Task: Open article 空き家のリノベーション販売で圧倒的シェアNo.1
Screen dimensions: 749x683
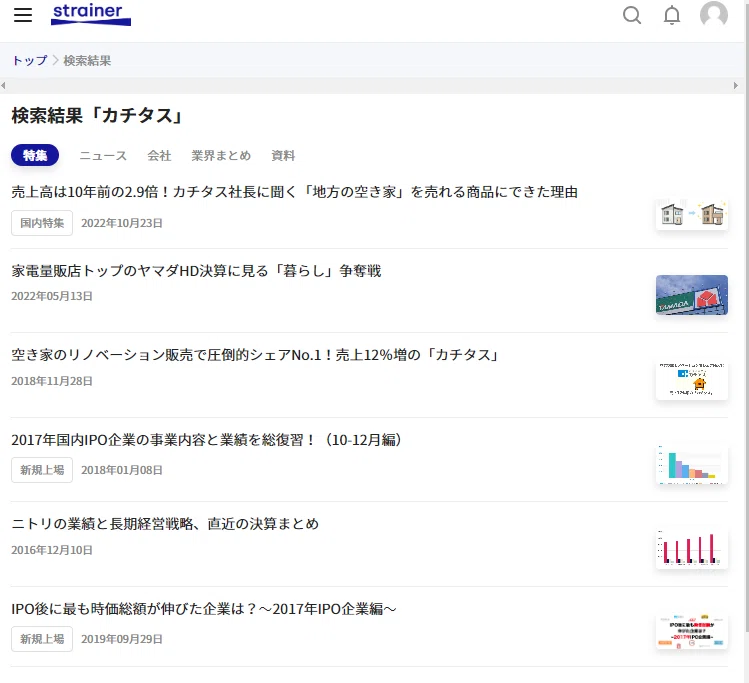Action: (255, 355)
